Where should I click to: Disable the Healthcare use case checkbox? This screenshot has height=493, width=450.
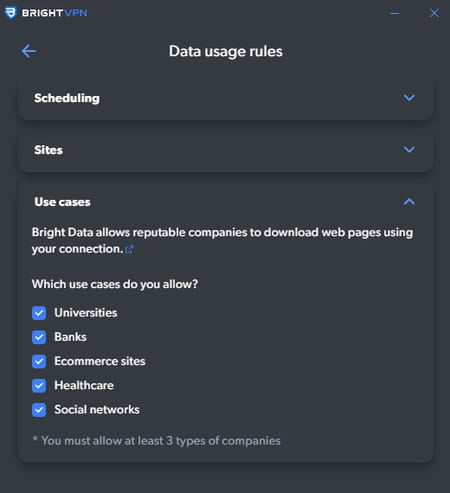click(x=39, y=386)
